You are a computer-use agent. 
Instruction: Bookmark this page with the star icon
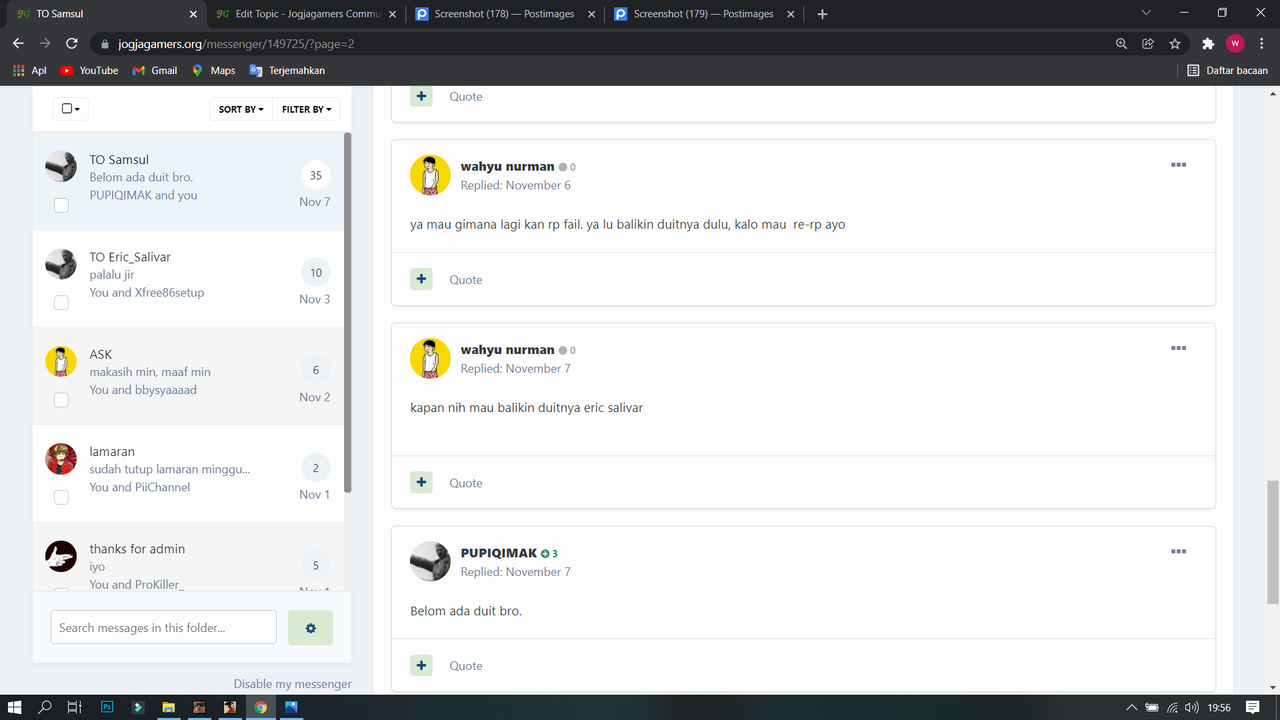(1175, 44)
